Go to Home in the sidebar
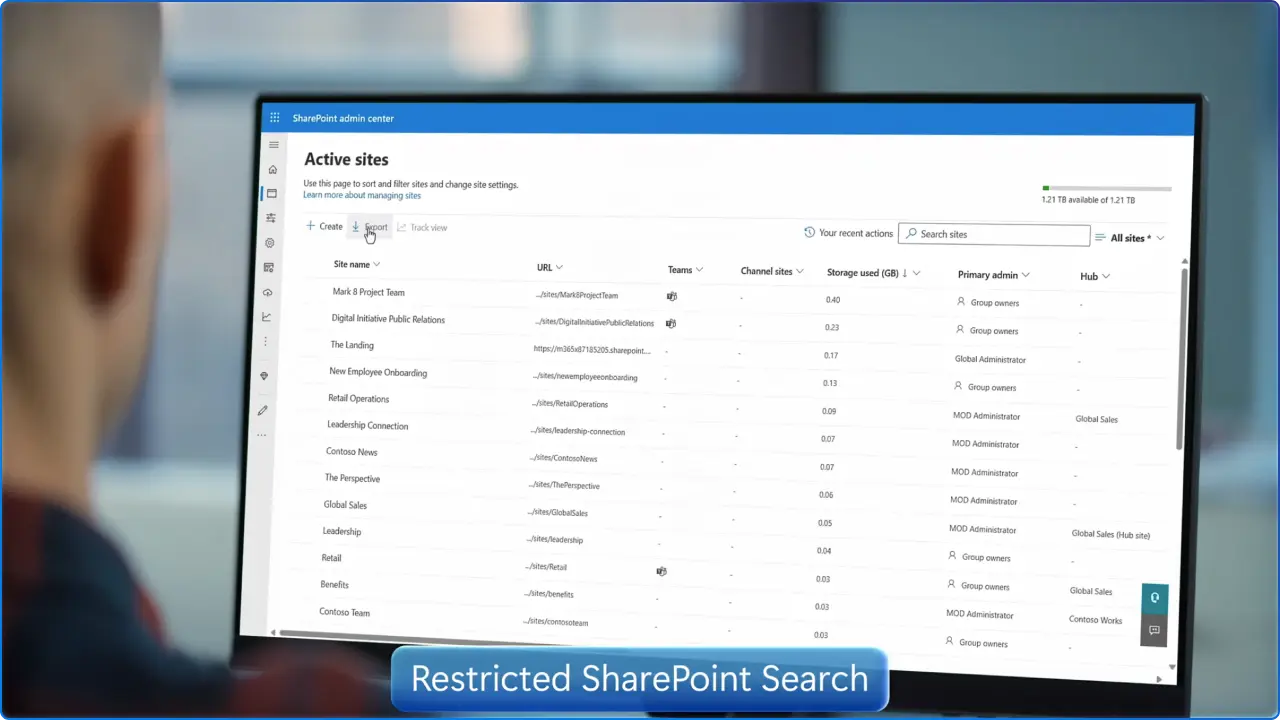This screenshot has width=1280, height=720. [x=273, y=169]
